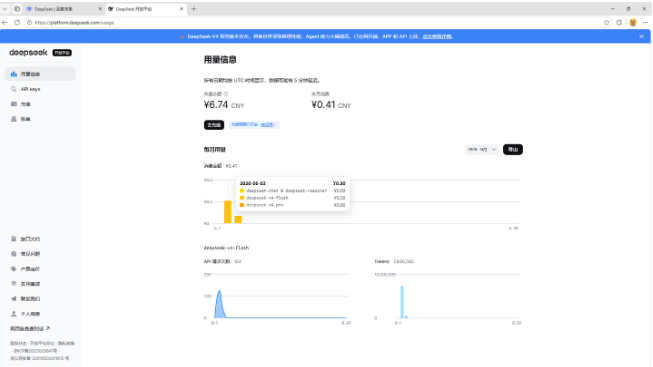653x367 pixels.
Task: Click the tall blue bar in the Tokens chart
Action: pos(402,302)
